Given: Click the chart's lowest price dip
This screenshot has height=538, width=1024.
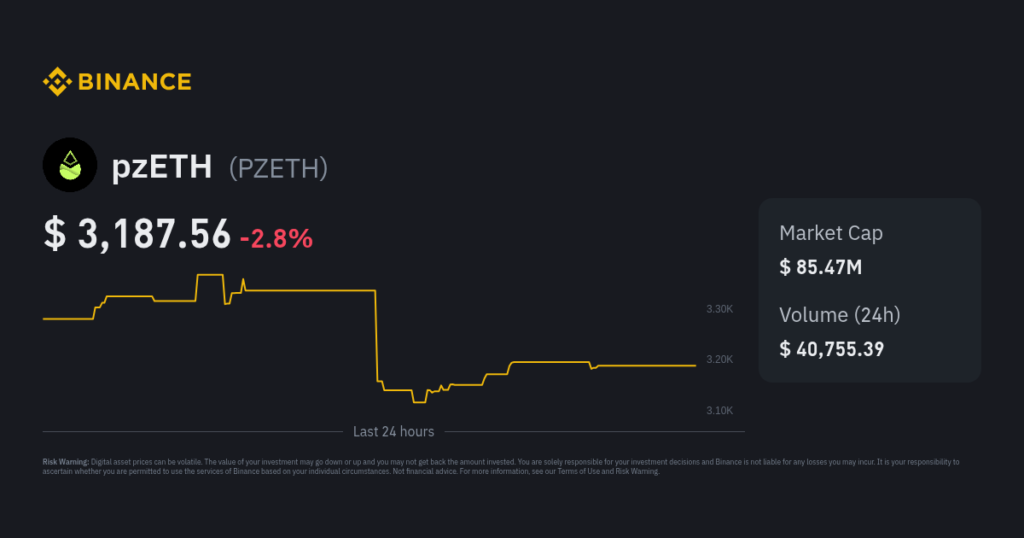Looking at the screenshot, I should point(419,402).
